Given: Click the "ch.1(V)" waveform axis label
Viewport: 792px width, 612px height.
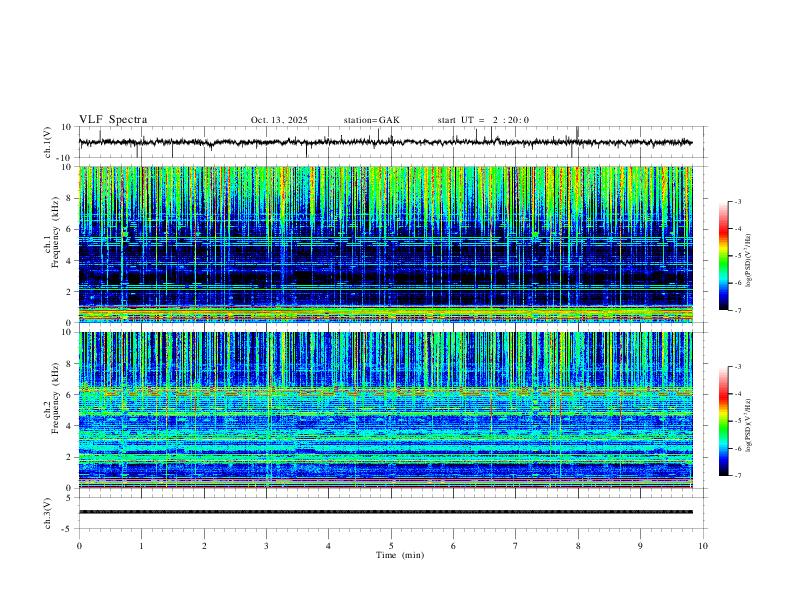Looking at the screenshot, I should 48,142.
